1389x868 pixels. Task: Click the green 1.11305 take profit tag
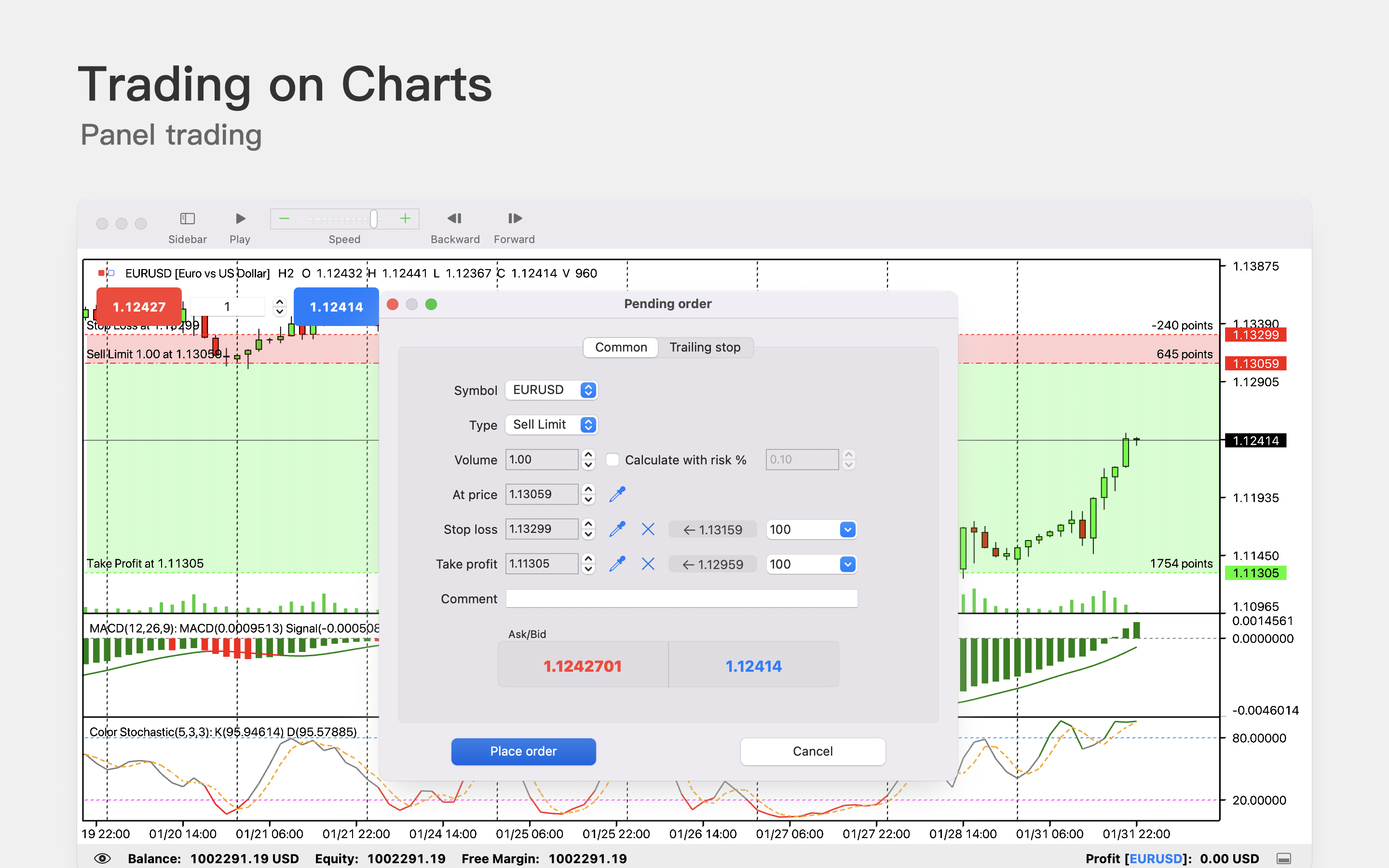point(1255,573)
